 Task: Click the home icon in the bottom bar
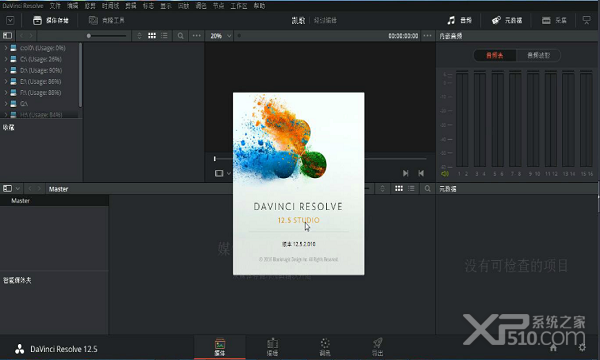pyautogui.click(x=553, y=347)
